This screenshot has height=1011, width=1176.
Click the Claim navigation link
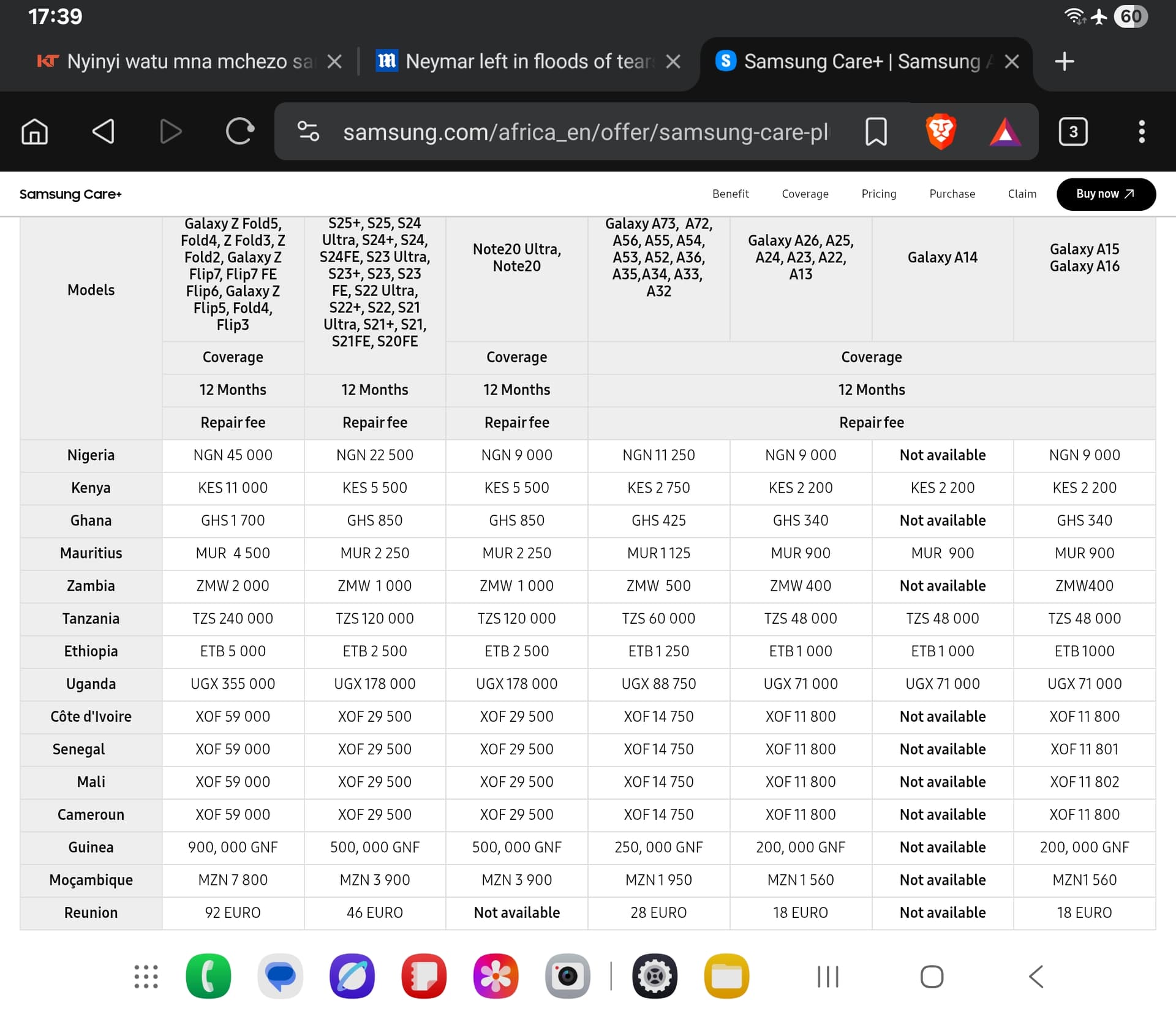1022,194
